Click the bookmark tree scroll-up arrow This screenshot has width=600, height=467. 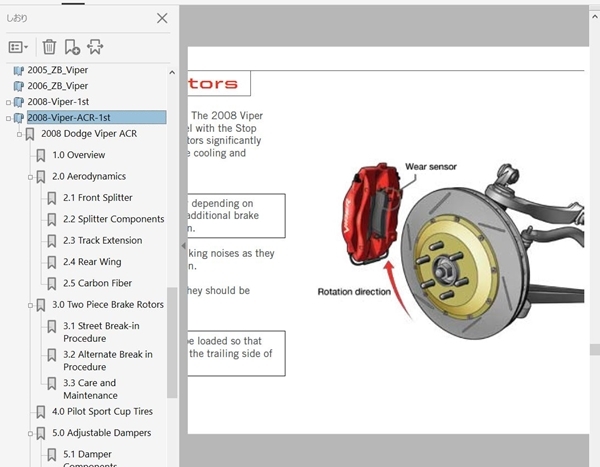pyautogui.click(x=172, y=72)
